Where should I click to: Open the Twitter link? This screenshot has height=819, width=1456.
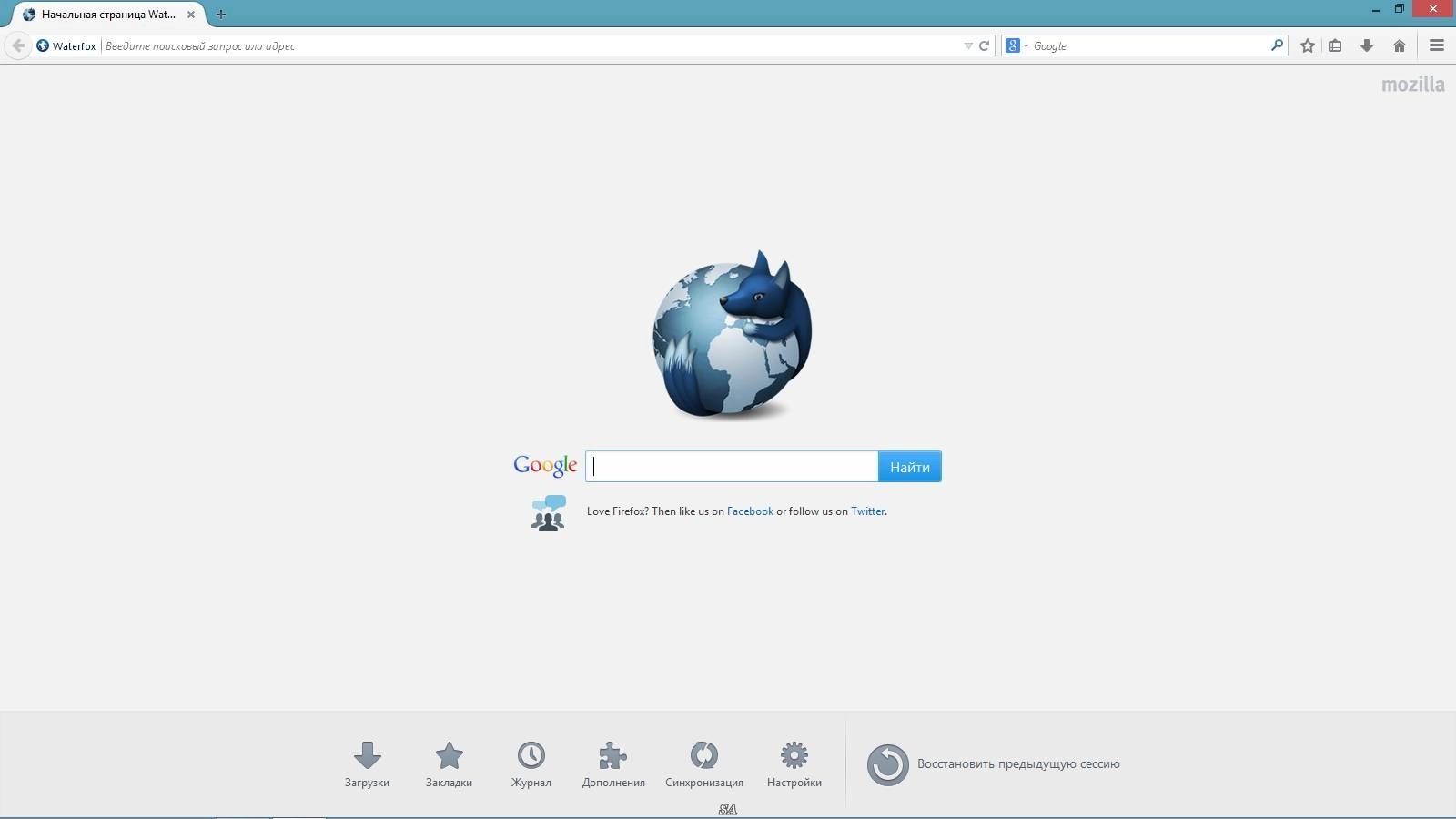pyautogui.click(x=867, y=511)
